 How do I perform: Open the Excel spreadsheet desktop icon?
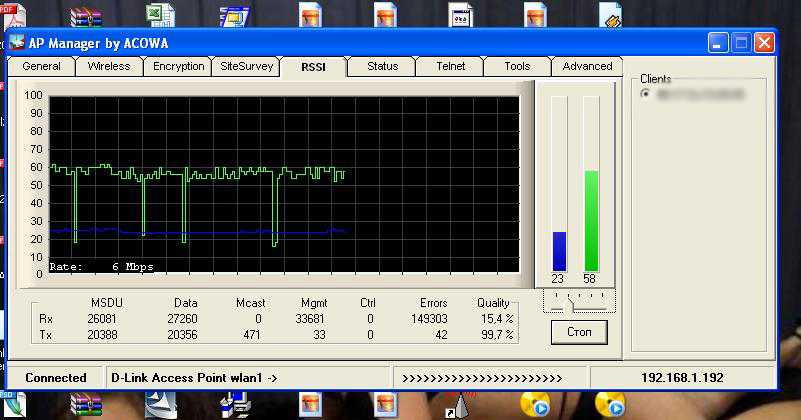tap(156, 14)
